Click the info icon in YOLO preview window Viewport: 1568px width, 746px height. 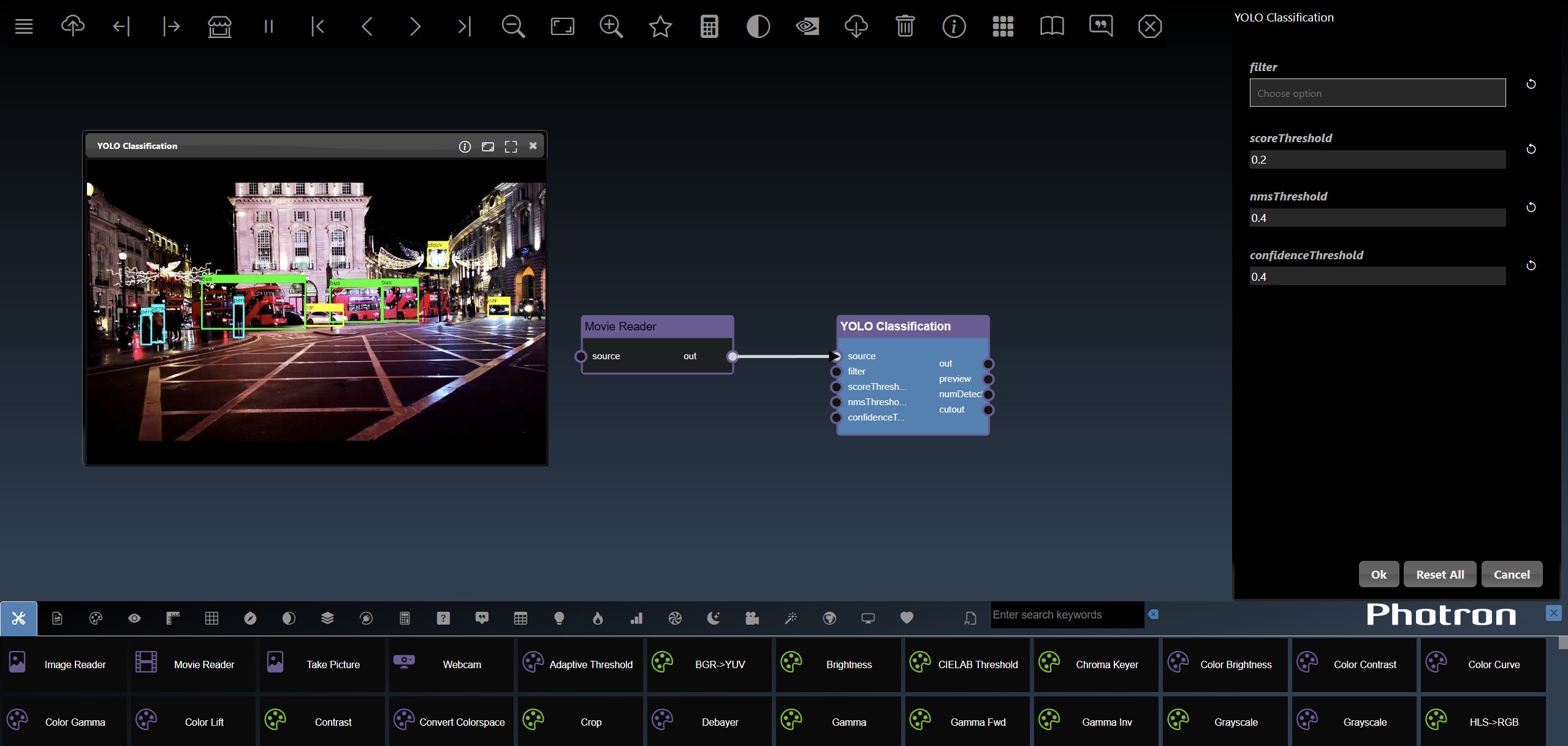pyautogui.click(x=465, y=147)
